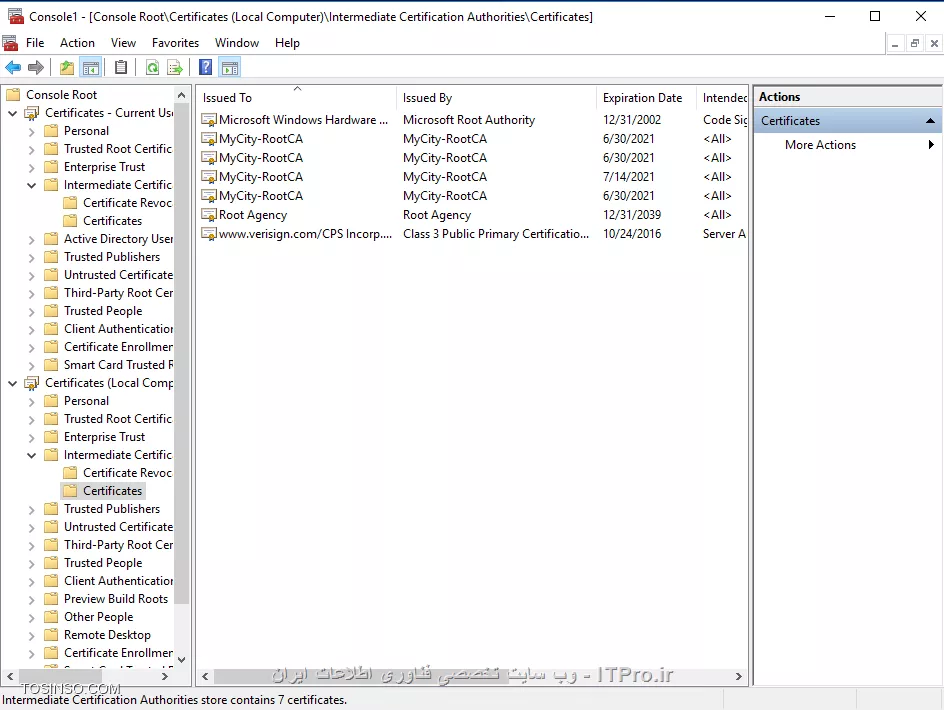Click certificate icon of www.verisign.com row

209,234
